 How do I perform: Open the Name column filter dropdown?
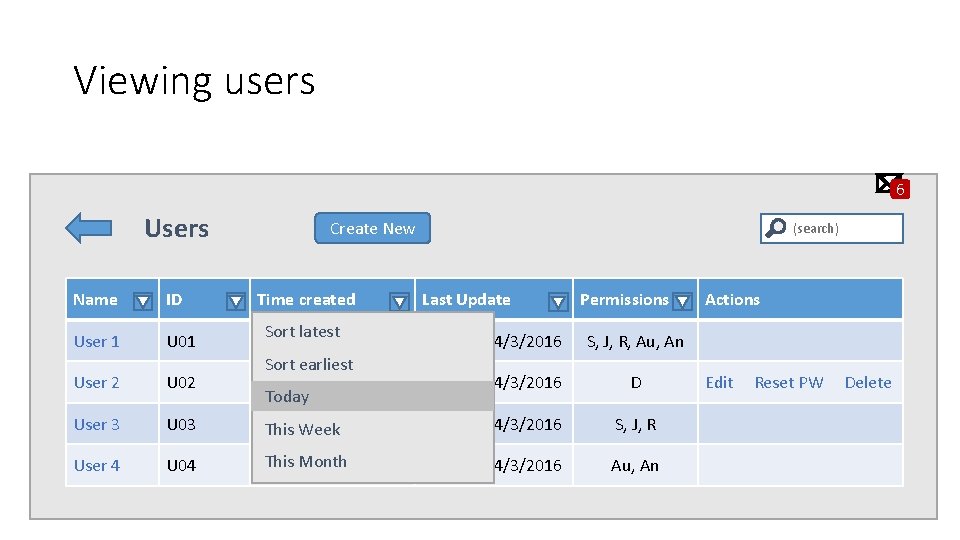[143, 301]
